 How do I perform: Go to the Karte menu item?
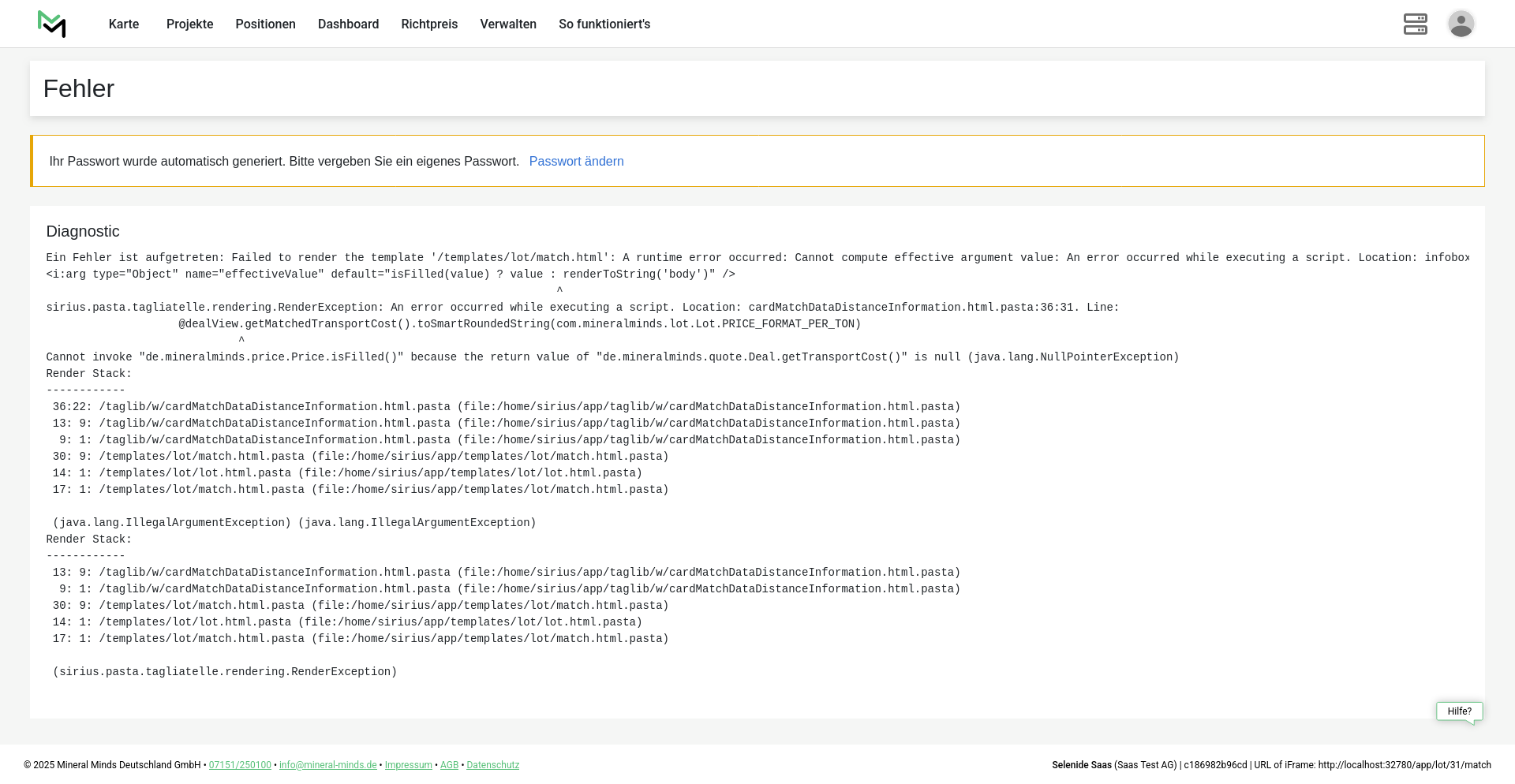[124, 24]
